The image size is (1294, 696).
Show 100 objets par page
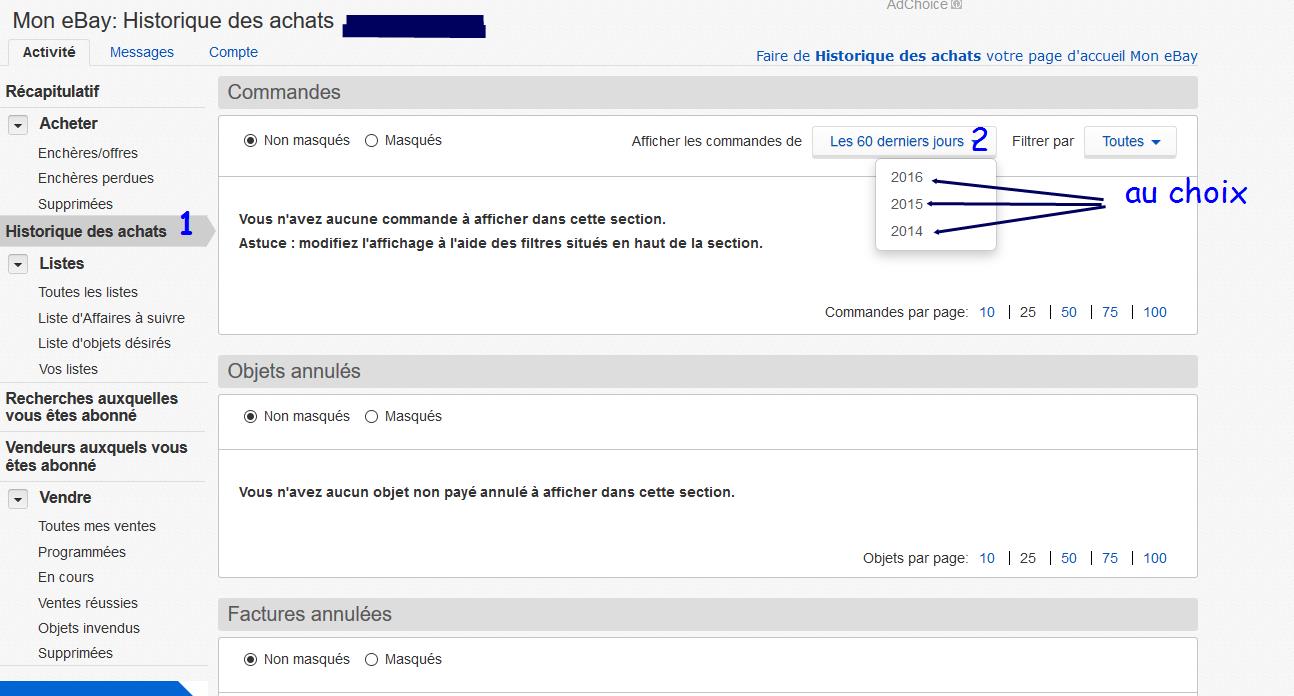point(1155,558)
